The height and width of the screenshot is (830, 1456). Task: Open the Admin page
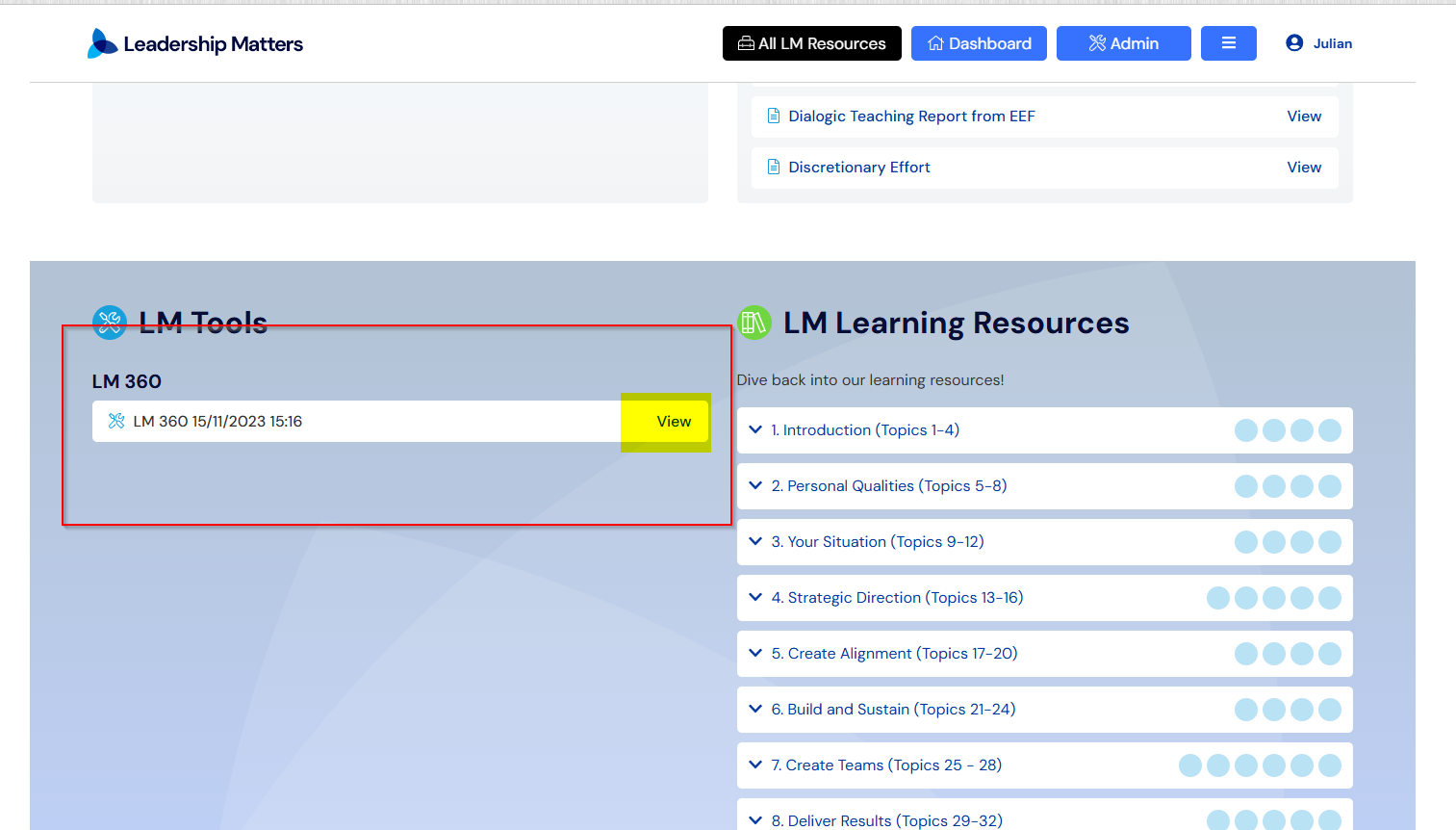[x=1123, y=43]
